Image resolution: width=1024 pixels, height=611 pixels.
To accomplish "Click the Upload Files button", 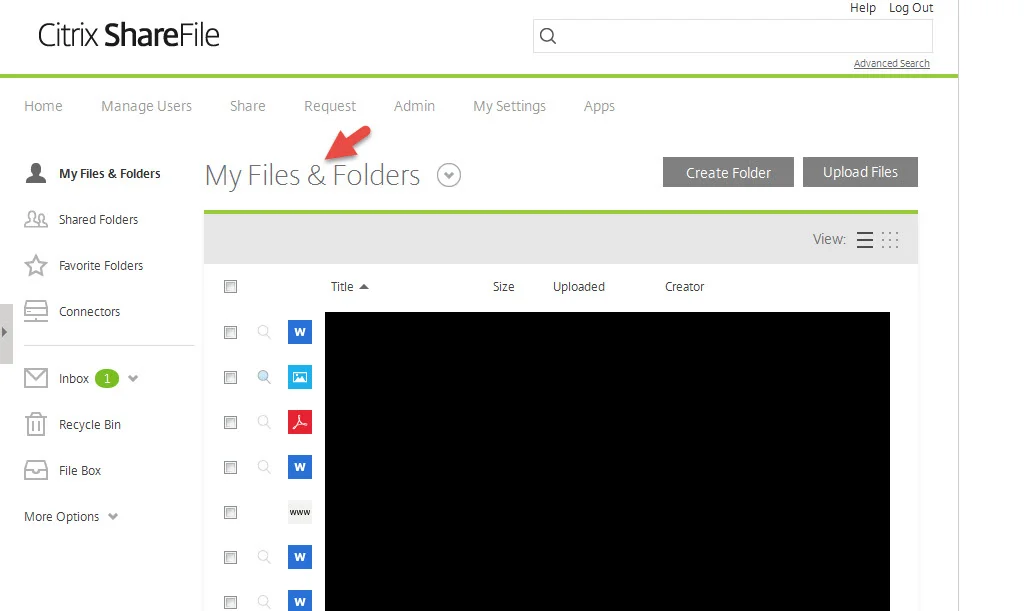I will click(x=860, y=172).
